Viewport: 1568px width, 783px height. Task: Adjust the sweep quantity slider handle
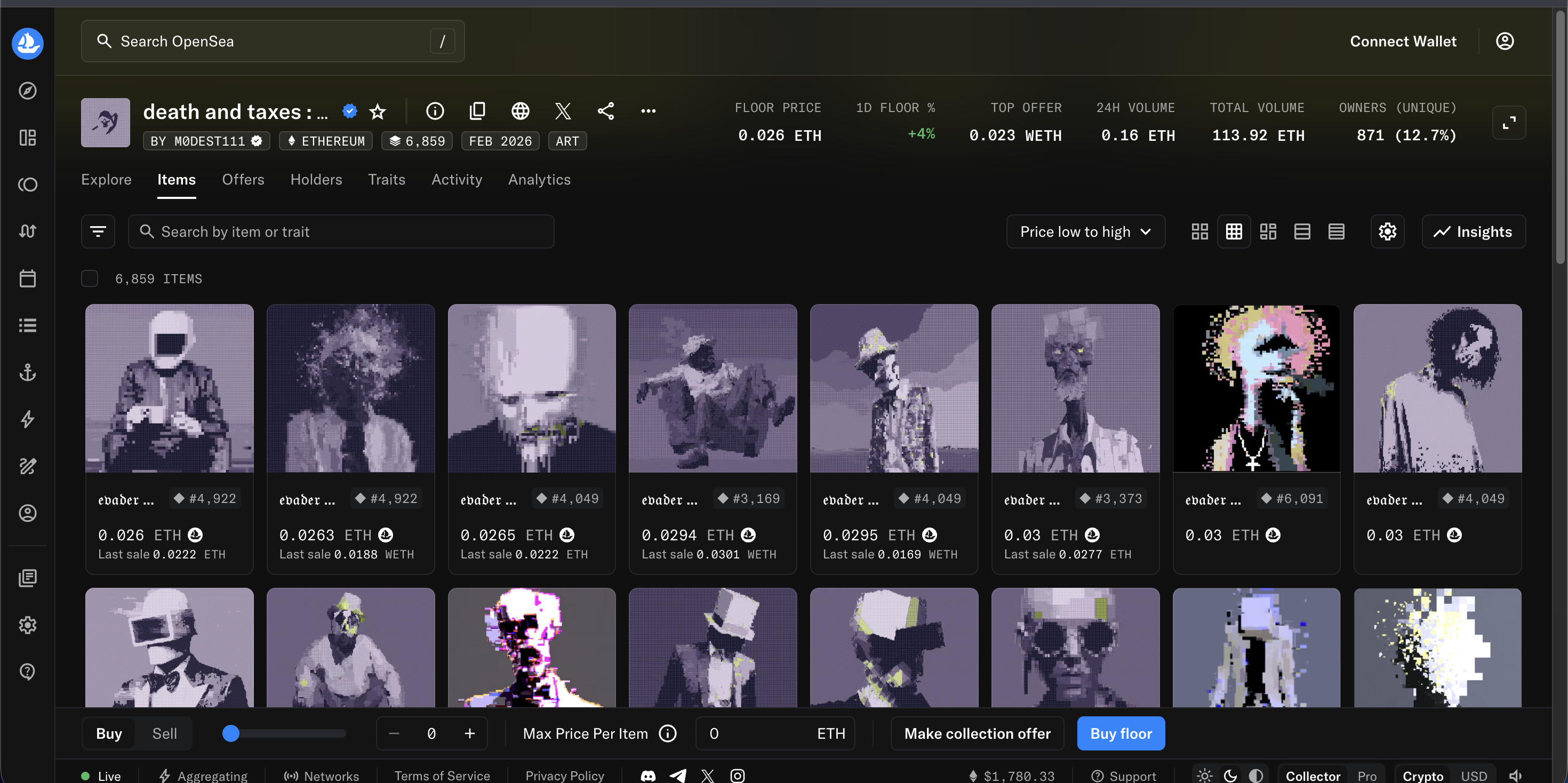point(231,734)
